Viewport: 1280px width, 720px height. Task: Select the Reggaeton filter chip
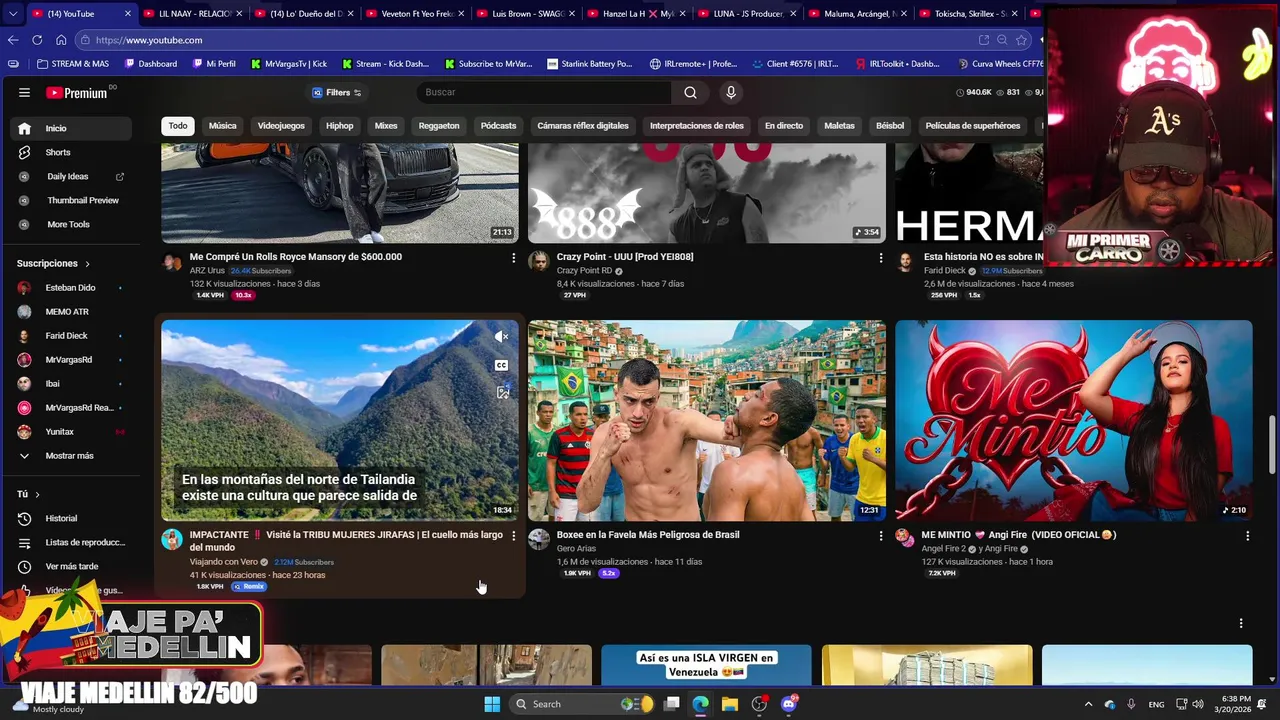coord(439,126)
